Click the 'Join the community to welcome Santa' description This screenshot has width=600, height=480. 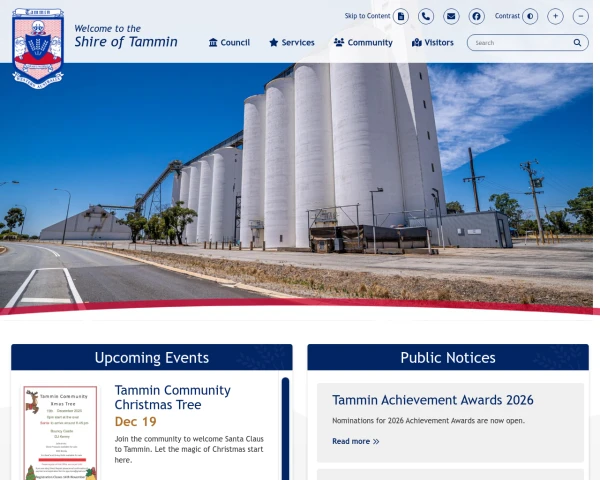(189, 449)
